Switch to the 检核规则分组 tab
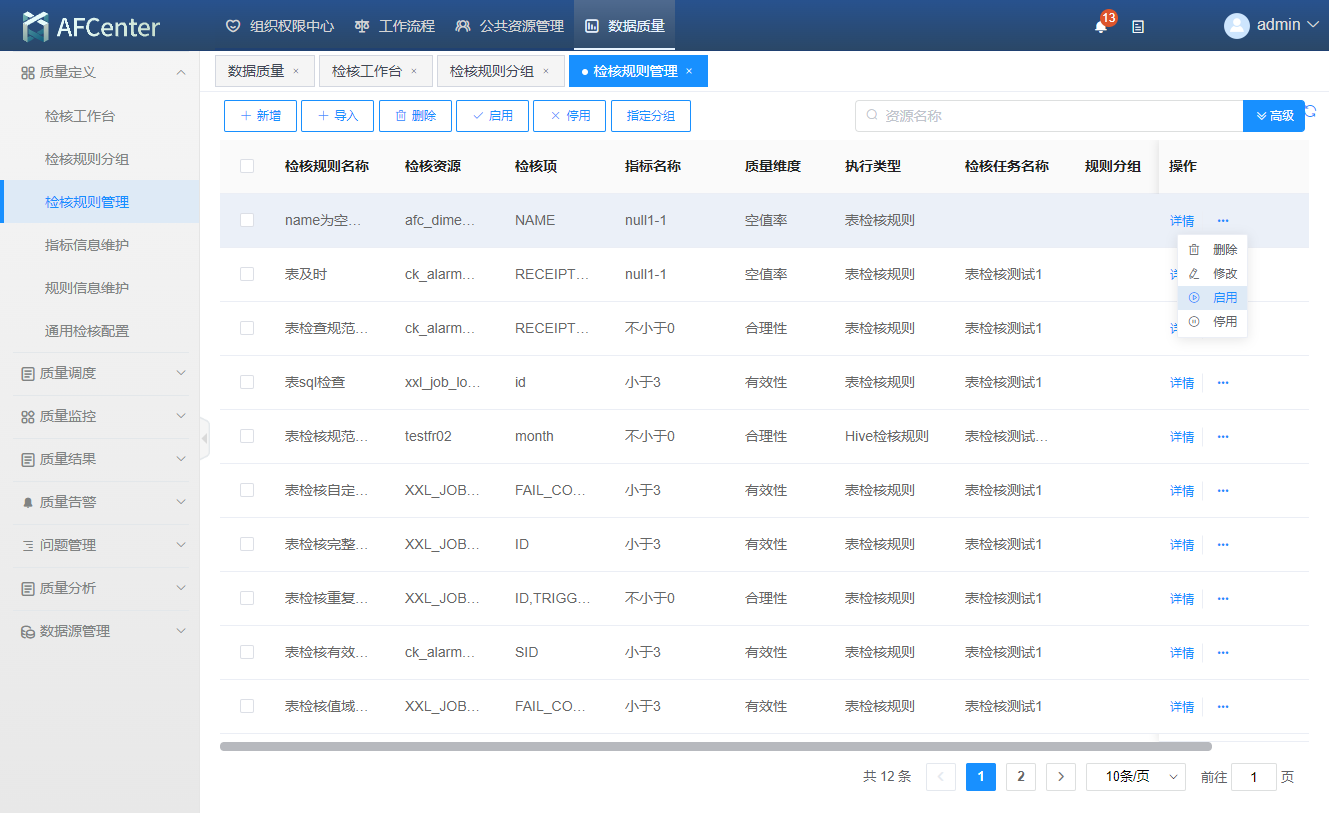Image resolution: width=1329 pixels, height=813 pixels. coord(491,71)
